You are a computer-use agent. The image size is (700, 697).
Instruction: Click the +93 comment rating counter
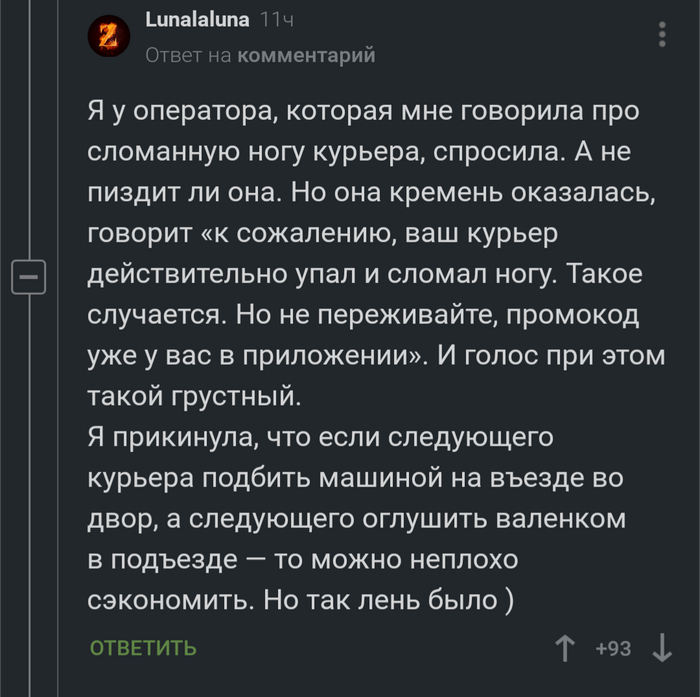[612, 649]
